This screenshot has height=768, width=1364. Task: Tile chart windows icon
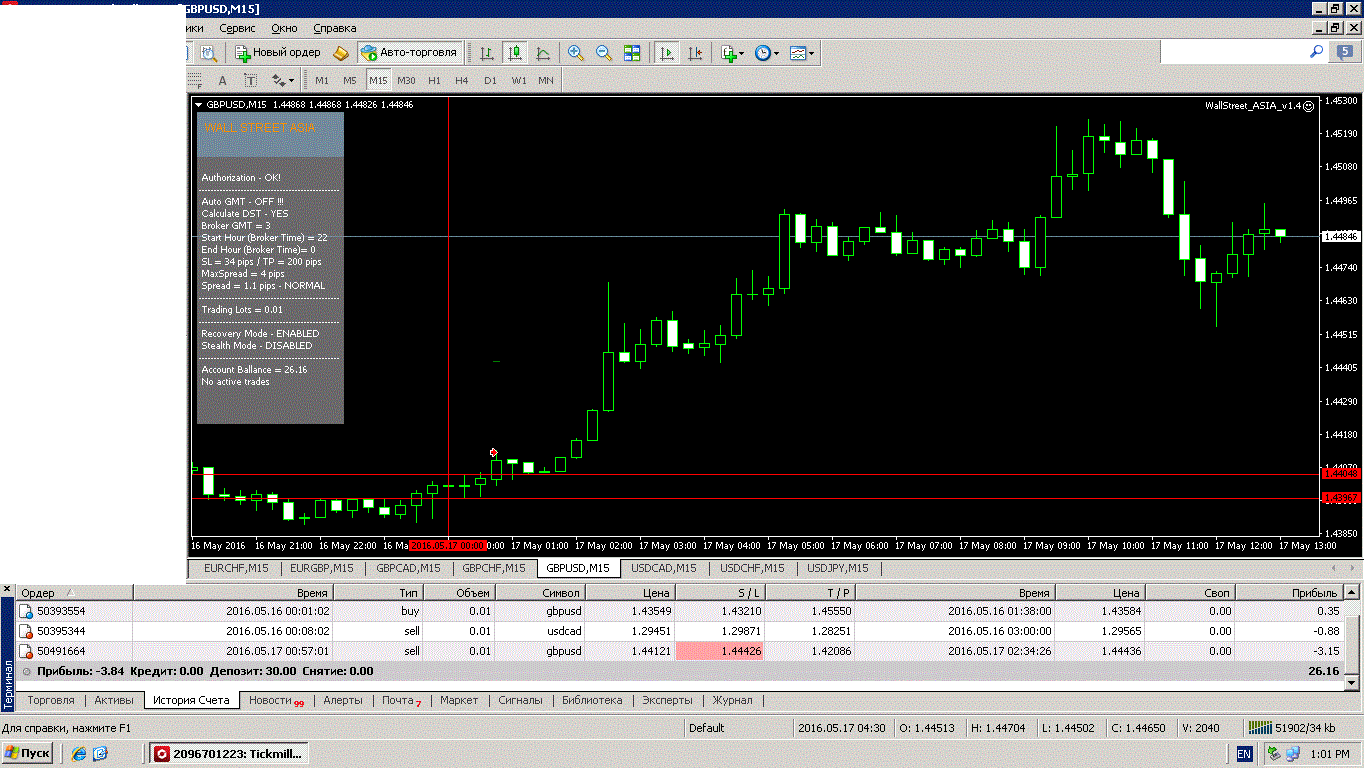tap(632, 53)
